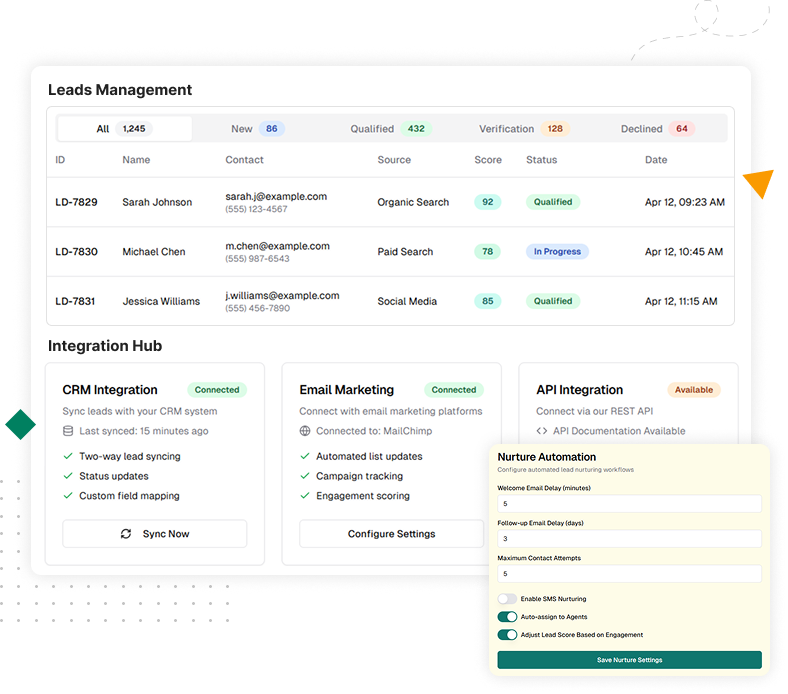Click the database icon beside Last synced
The image size is (788, 694).
(68, 432)
